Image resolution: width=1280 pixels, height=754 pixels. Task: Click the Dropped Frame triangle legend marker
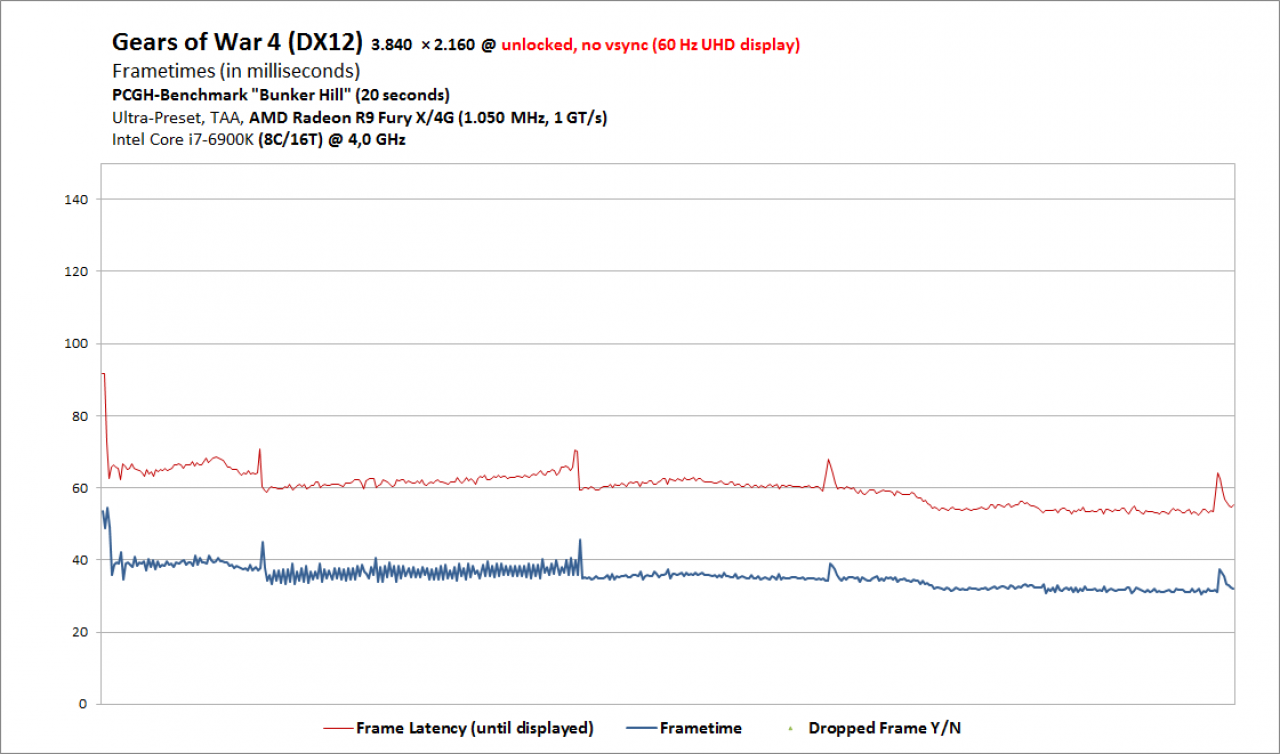pyautogui.click(x=789, y=728)
